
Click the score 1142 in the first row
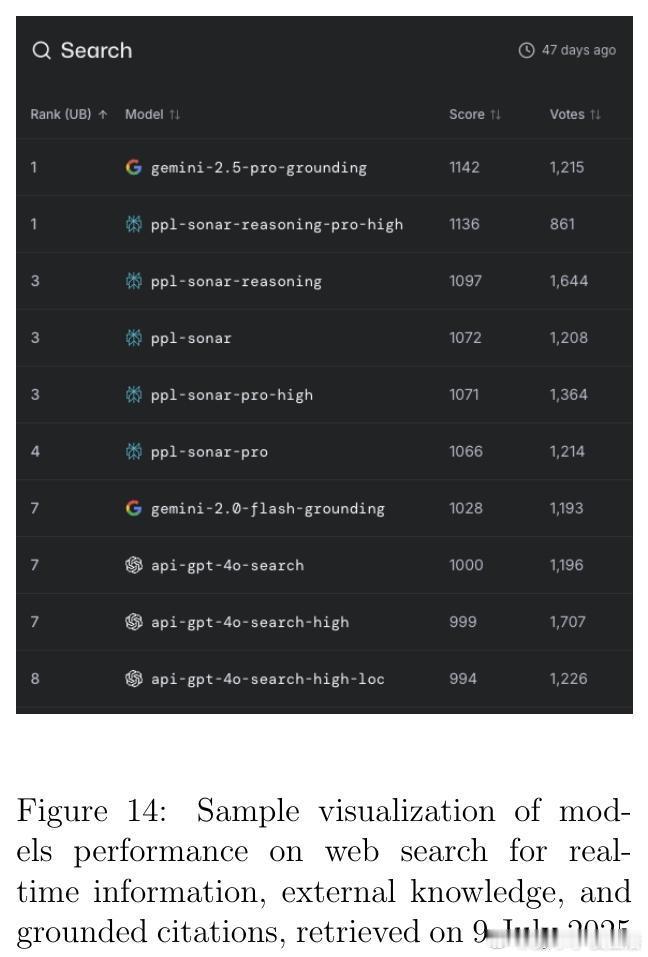coord(464,167)
